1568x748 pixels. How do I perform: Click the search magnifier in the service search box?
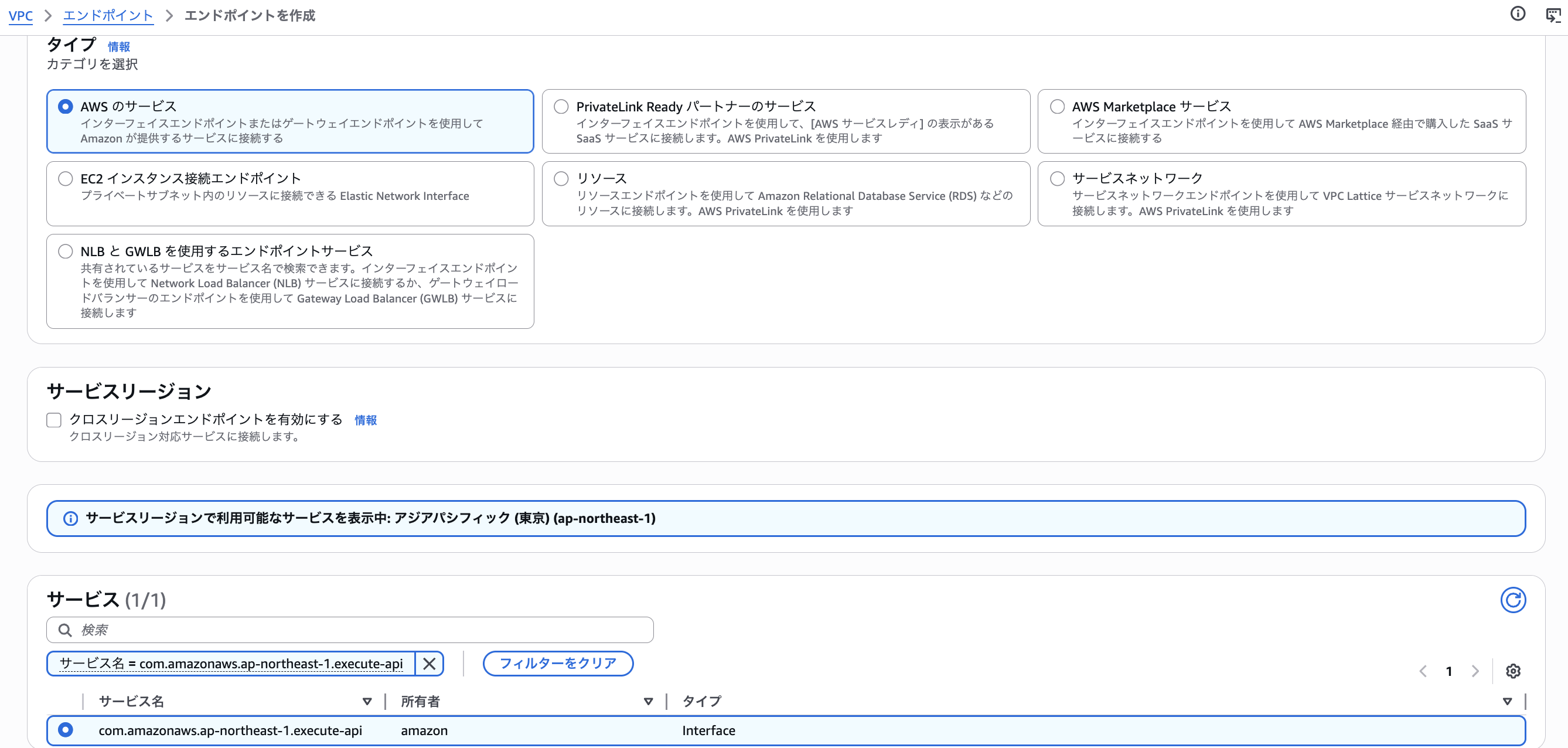[x=64, y=629]
